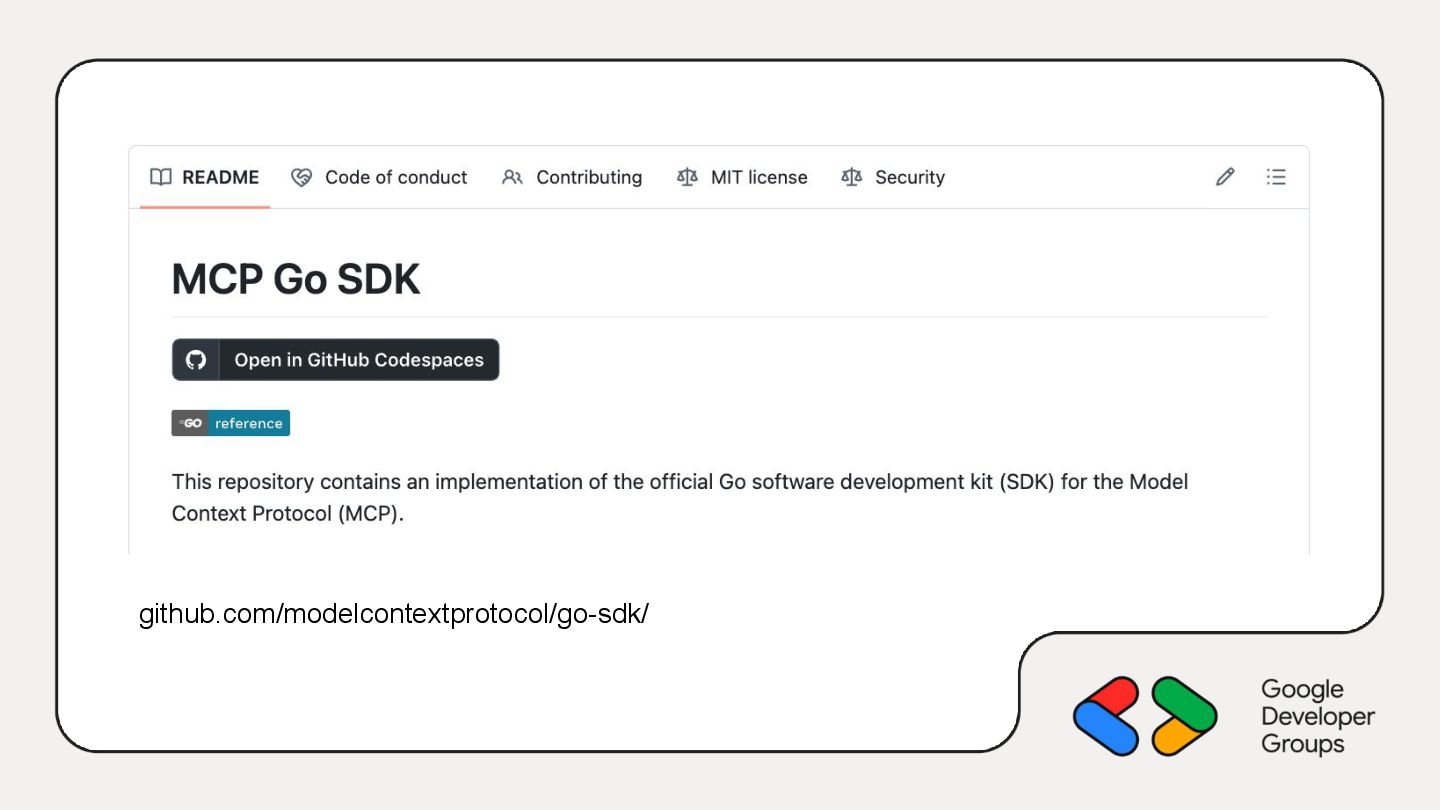Click the Go reference badge
The image size is (1440, 810).
231,423
